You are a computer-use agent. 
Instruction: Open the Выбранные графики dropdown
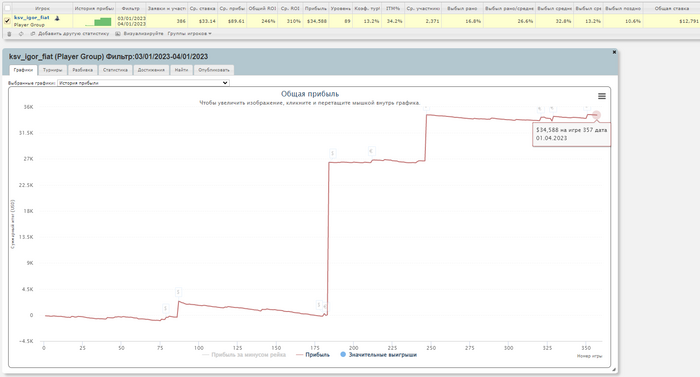(143, 83)
